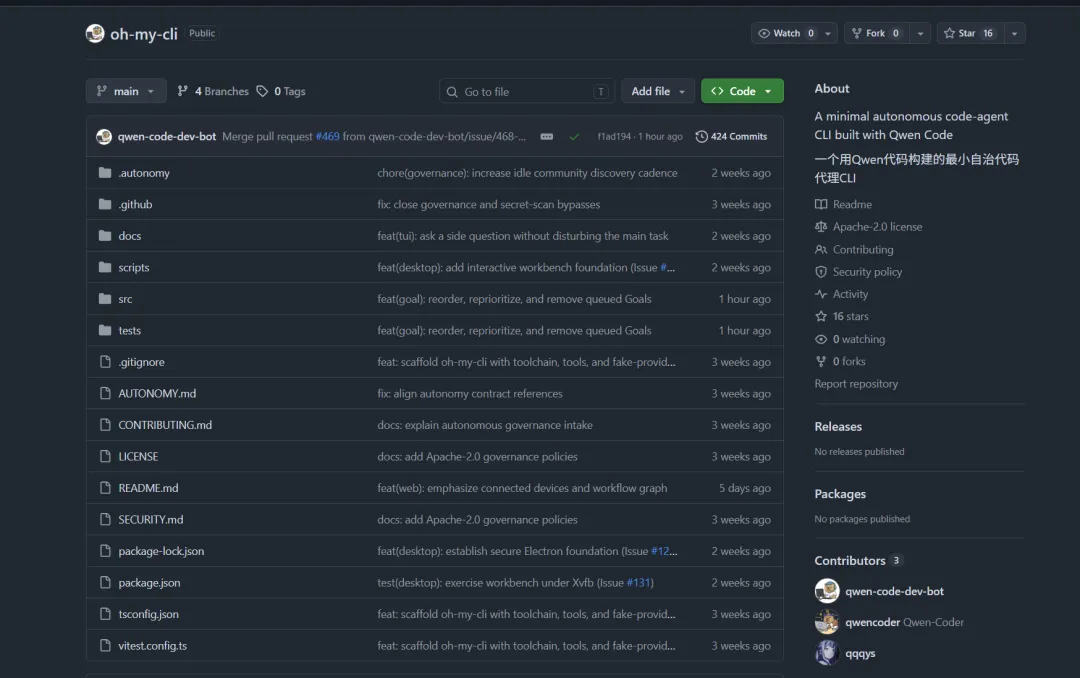Image resolution: width=1080 pixels, height=678 pixels.
Task: Fork the repository with Fork button
Action: coord(876,33)
